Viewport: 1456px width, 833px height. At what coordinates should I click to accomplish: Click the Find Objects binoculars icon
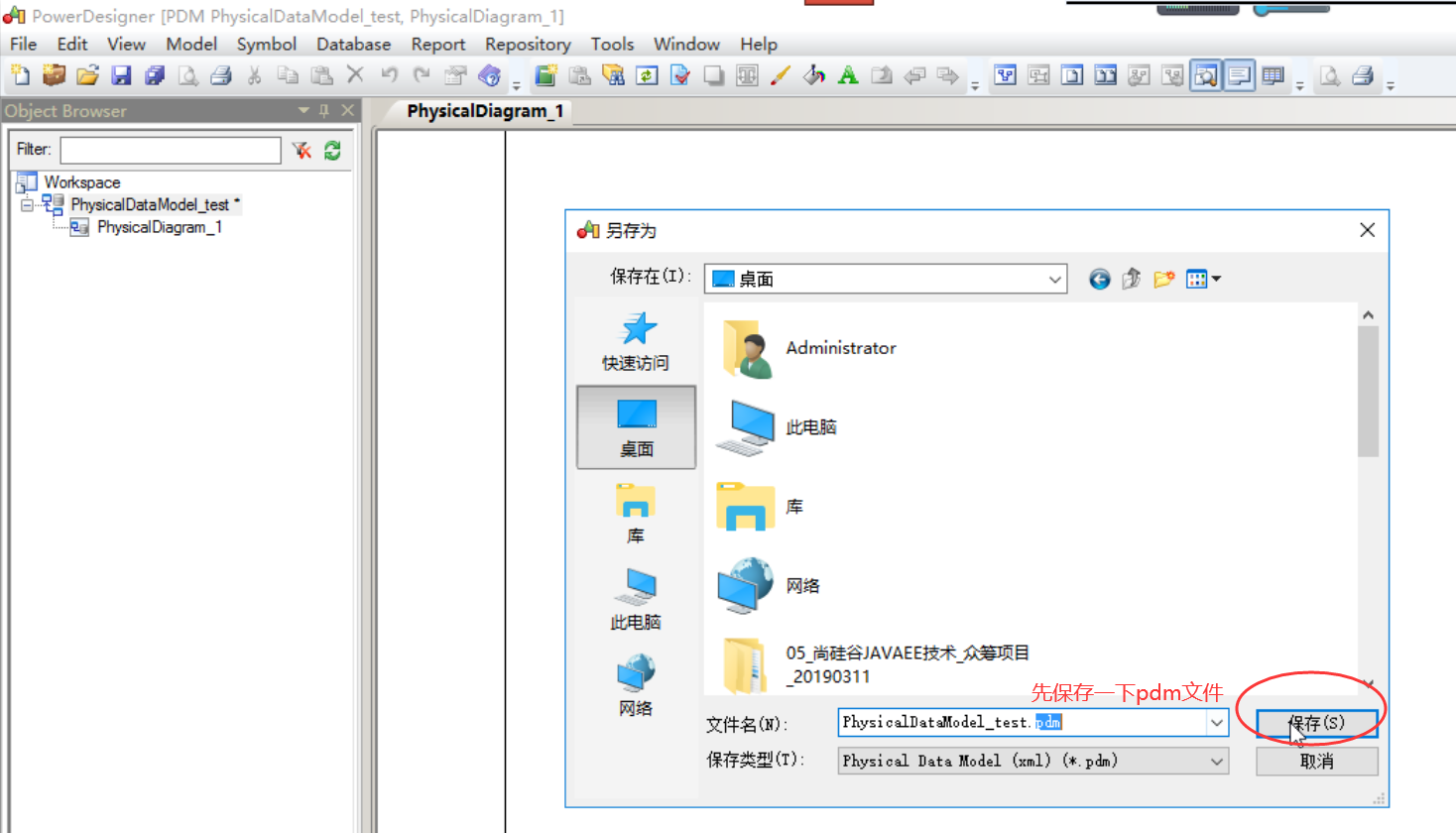pyautogui.click(x=613, y=75)
